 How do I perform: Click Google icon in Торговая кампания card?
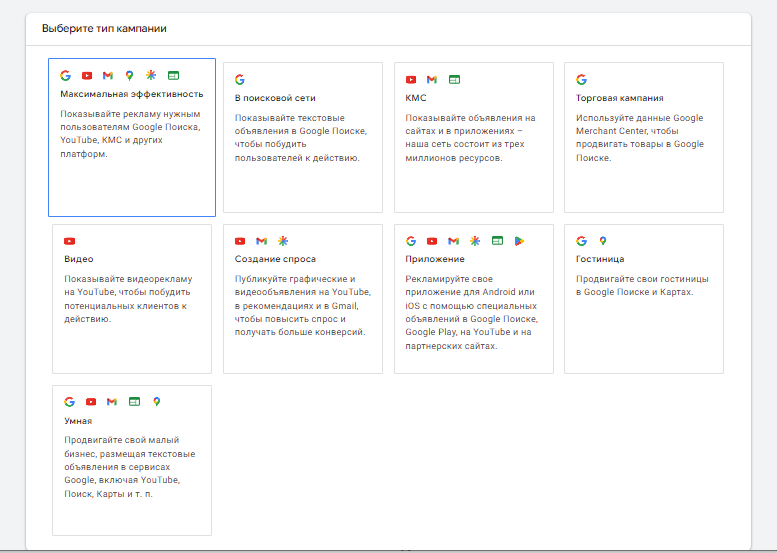coord(581,79)
